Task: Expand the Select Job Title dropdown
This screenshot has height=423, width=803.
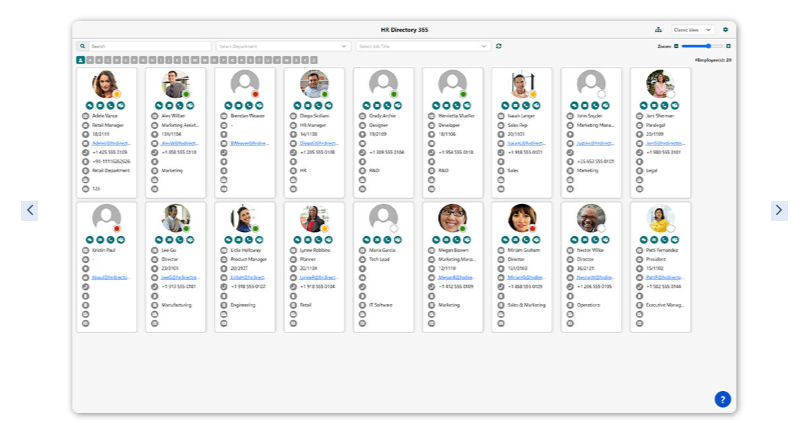Action: tap(423, 46)
